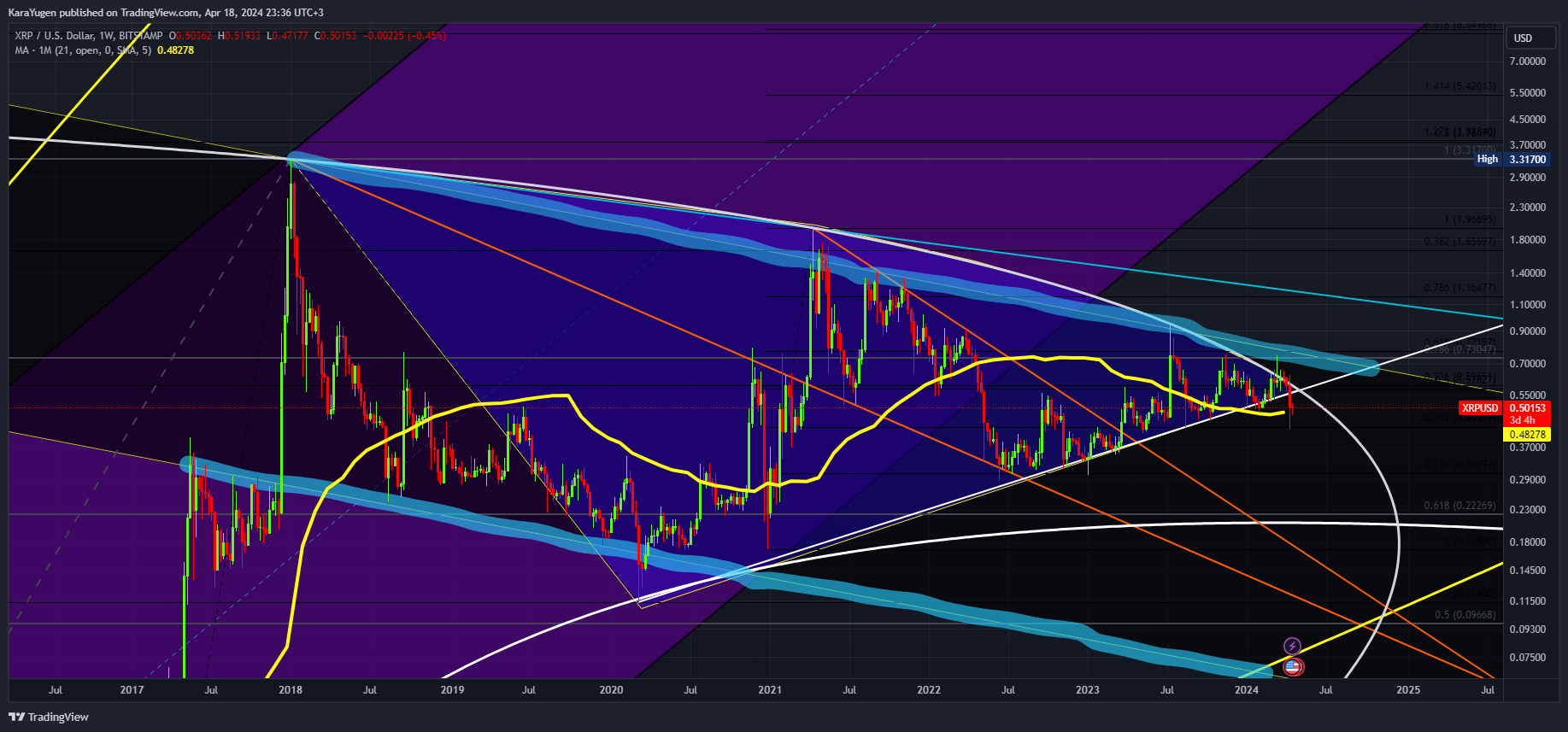The height and width of the screenshot is (732, 1568).
Task: Click the red XRPUSD price tag
Action: pyautogui.click(x=1480, y=408)
